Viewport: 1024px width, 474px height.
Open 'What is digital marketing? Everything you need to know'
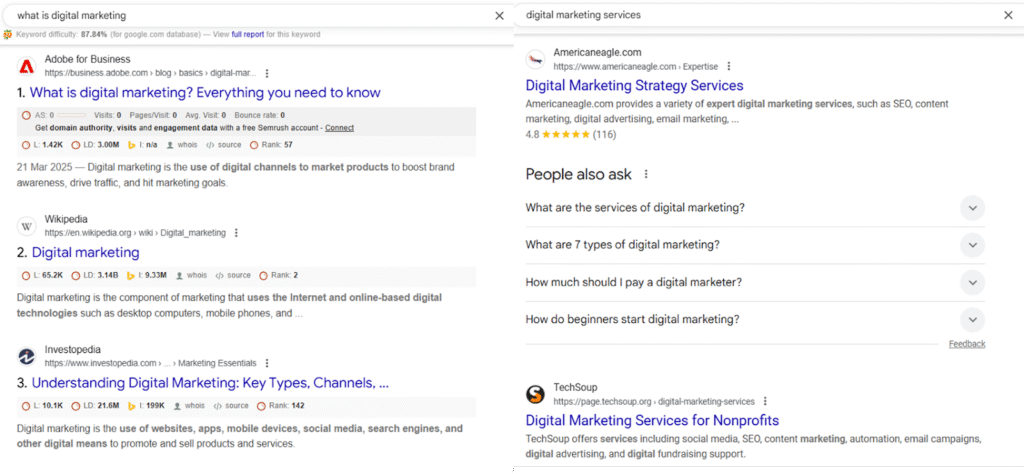(205, 93)
